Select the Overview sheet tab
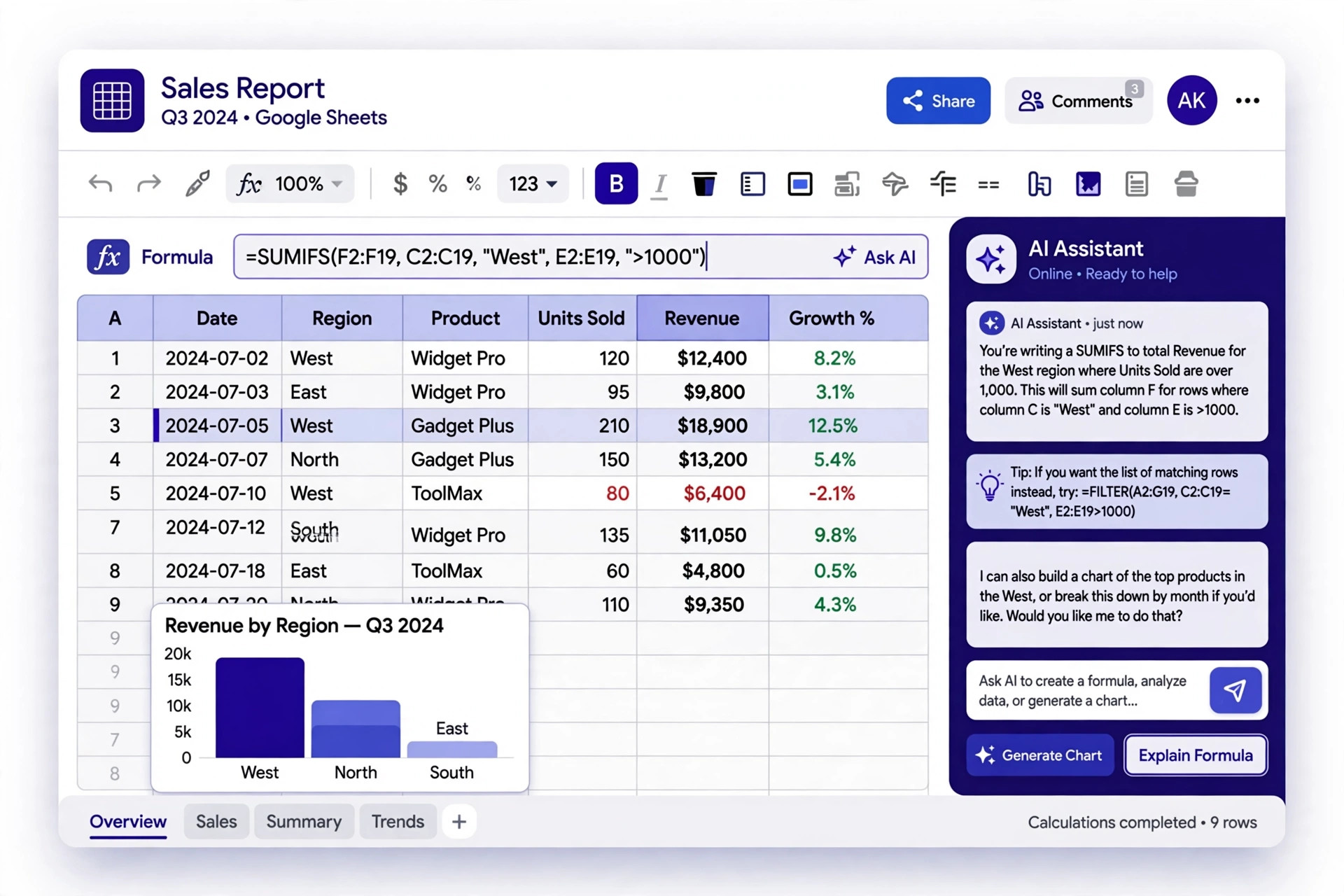1344x896 pixels. pyautogui.click(x=128, y=822)
